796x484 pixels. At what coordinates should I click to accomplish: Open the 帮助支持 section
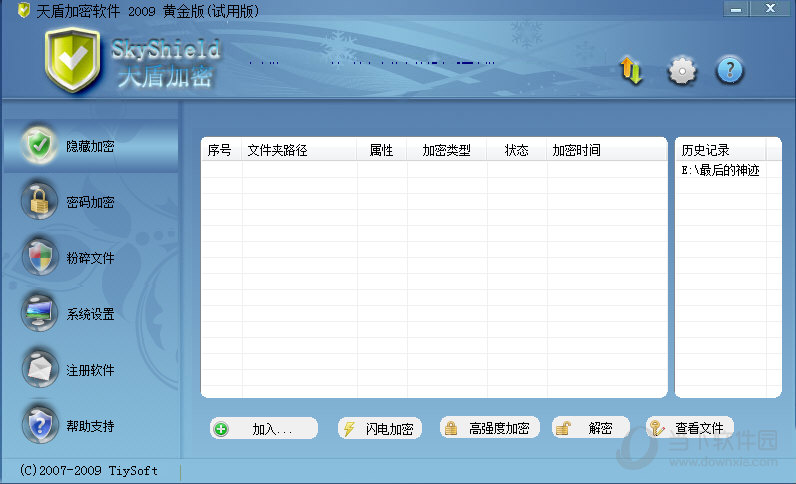coord(90,426)
